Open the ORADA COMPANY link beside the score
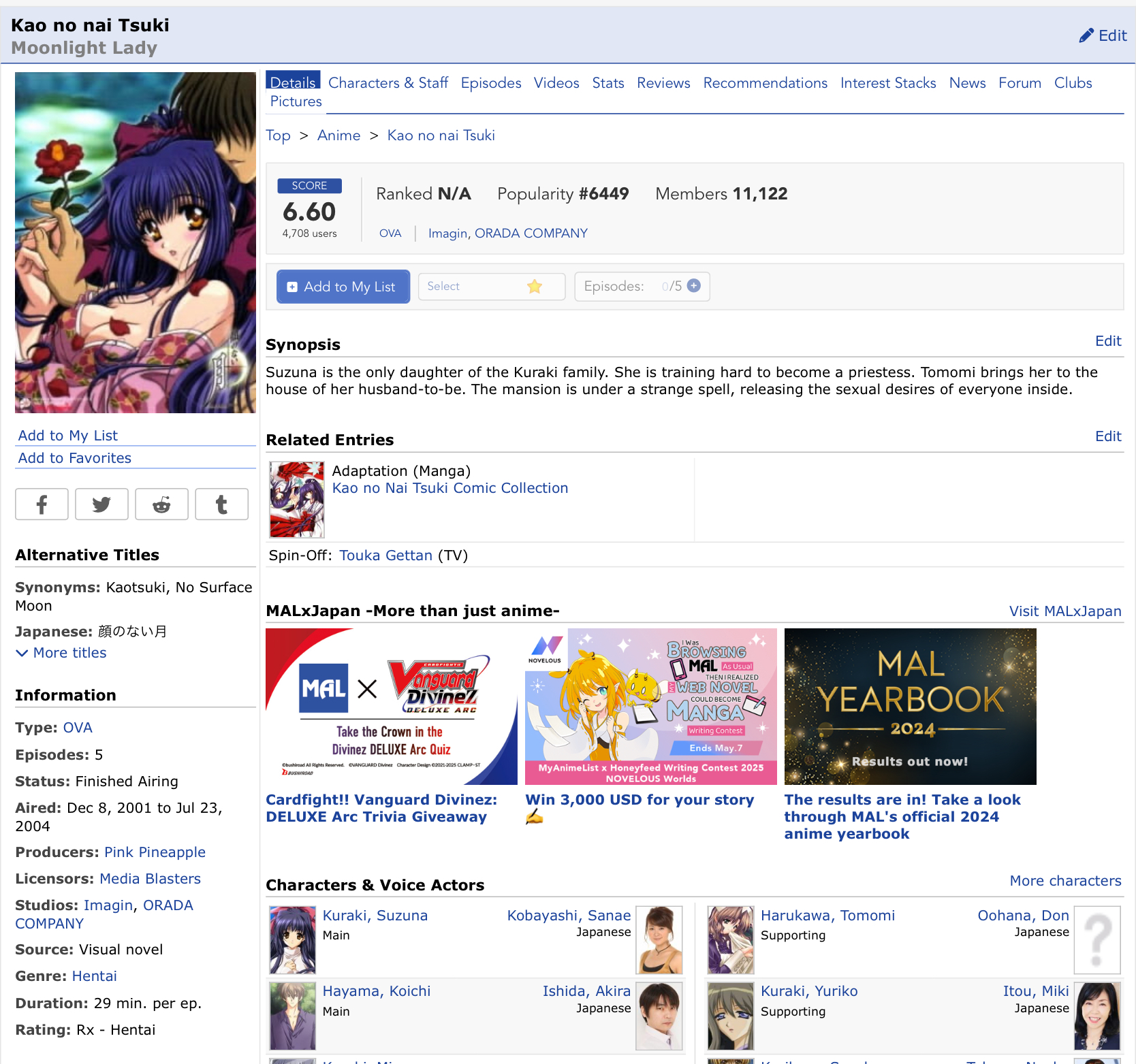The image size is (1136, 1064). tap(531, 233)
